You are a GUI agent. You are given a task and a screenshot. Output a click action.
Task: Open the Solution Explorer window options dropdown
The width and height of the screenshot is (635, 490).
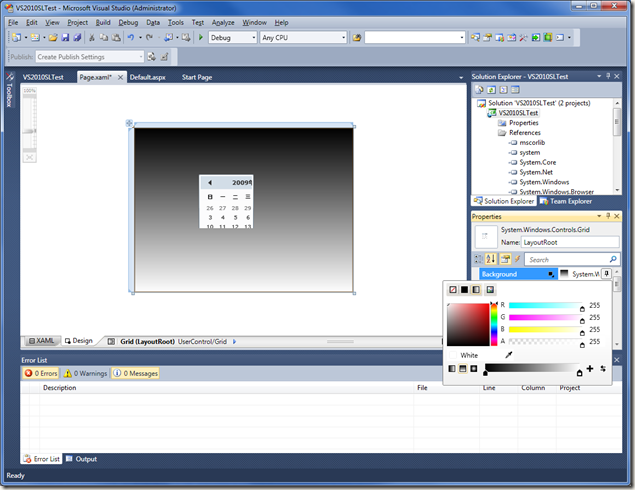coord(599,76)
